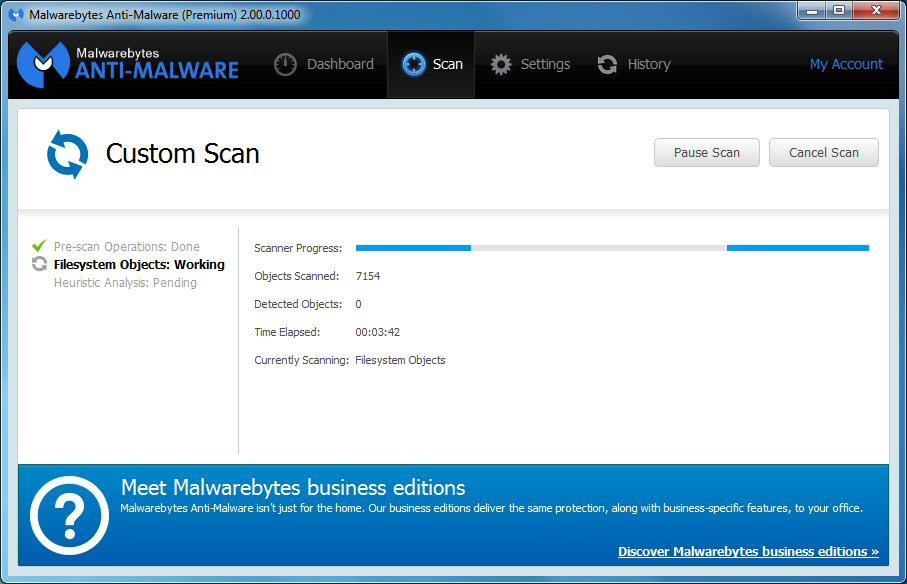
Task: Select the Filesystem Objects: Working status text
Action: point(139,264)
